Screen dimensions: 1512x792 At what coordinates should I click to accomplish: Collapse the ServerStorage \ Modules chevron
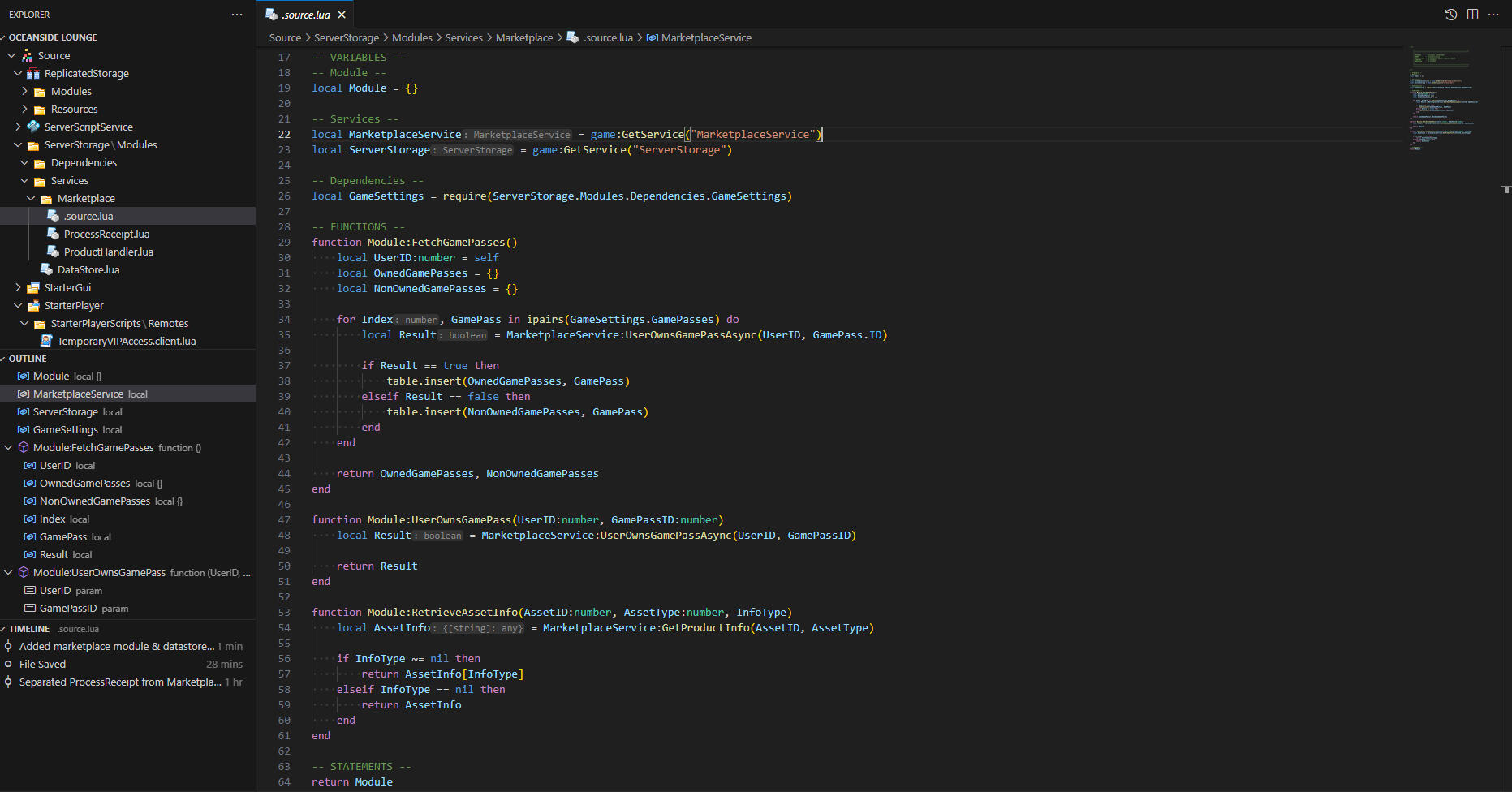[x=18, y=144]
